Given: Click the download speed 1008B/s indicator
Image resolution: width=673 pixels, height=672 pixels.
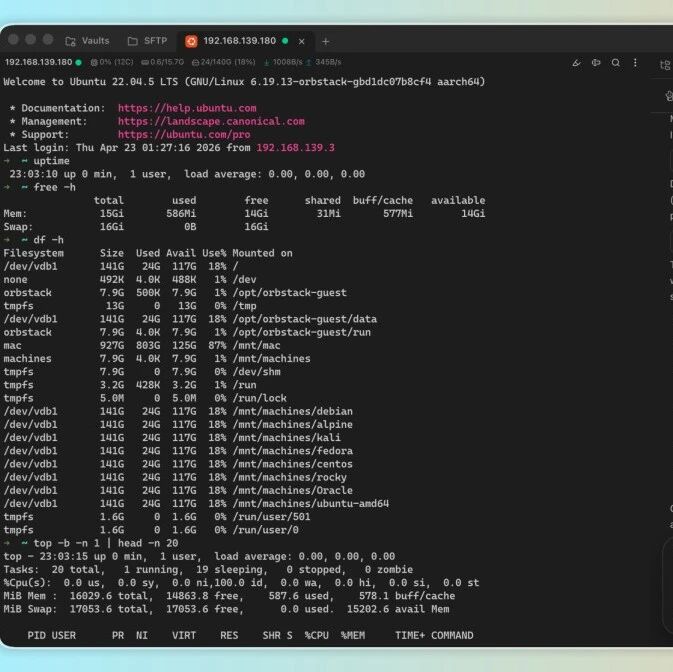Looking at the screenshot, I should click(x=283, y=62).
